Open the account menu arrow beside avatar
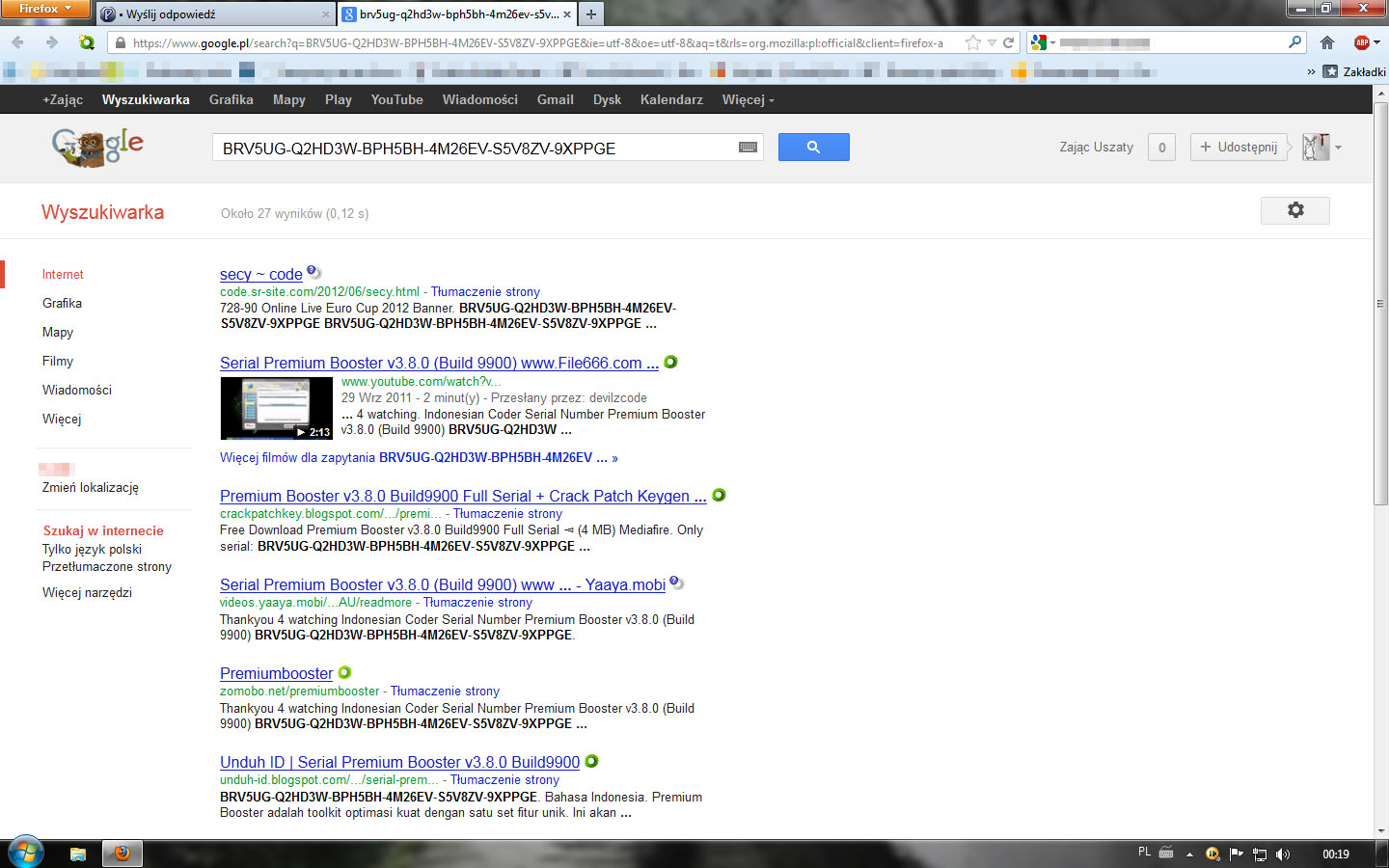This screenshot has height=868, width=1389. pyautogui.click(x=1338, y=148)
